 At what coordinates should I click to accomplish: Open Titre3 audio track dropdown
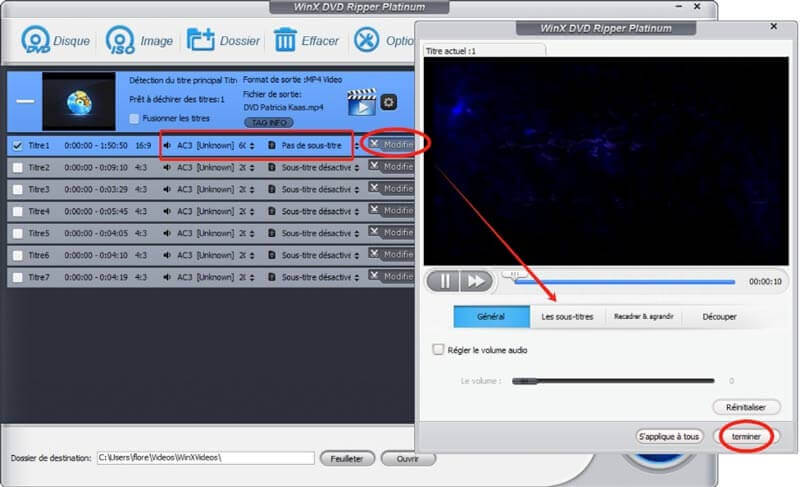[x=252, y=190]
